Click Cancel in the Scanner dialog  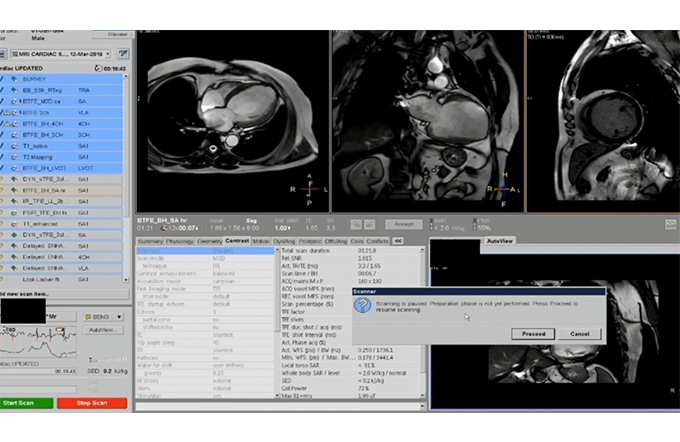click(579, 334)
